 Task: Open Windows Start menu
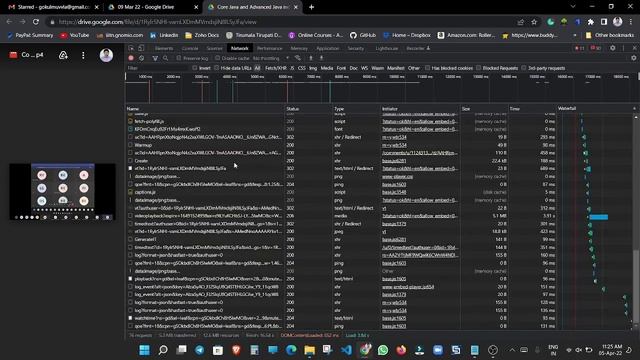144,350
